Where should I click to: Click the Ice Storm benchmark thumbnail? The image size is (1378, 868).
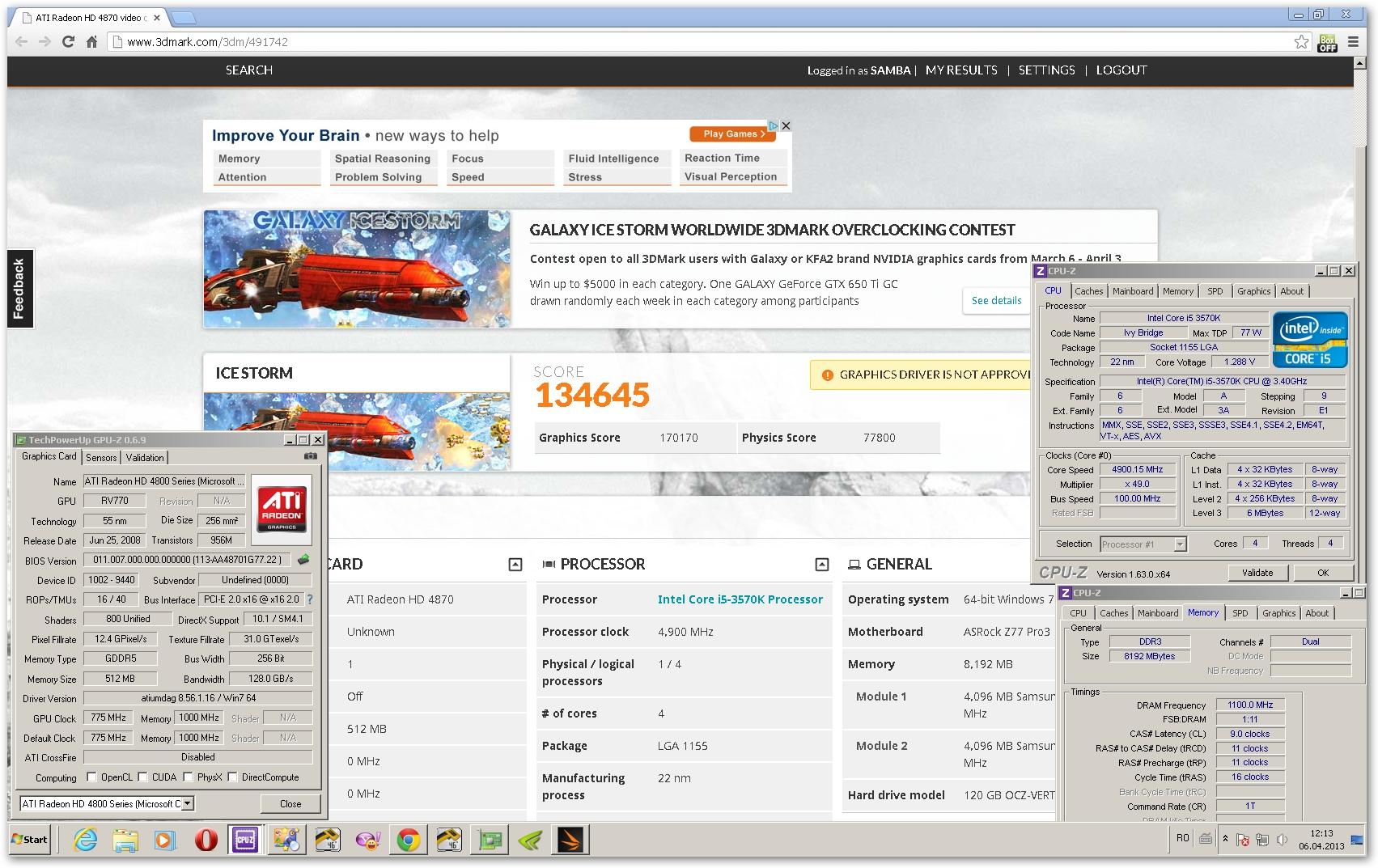(357, 431)
